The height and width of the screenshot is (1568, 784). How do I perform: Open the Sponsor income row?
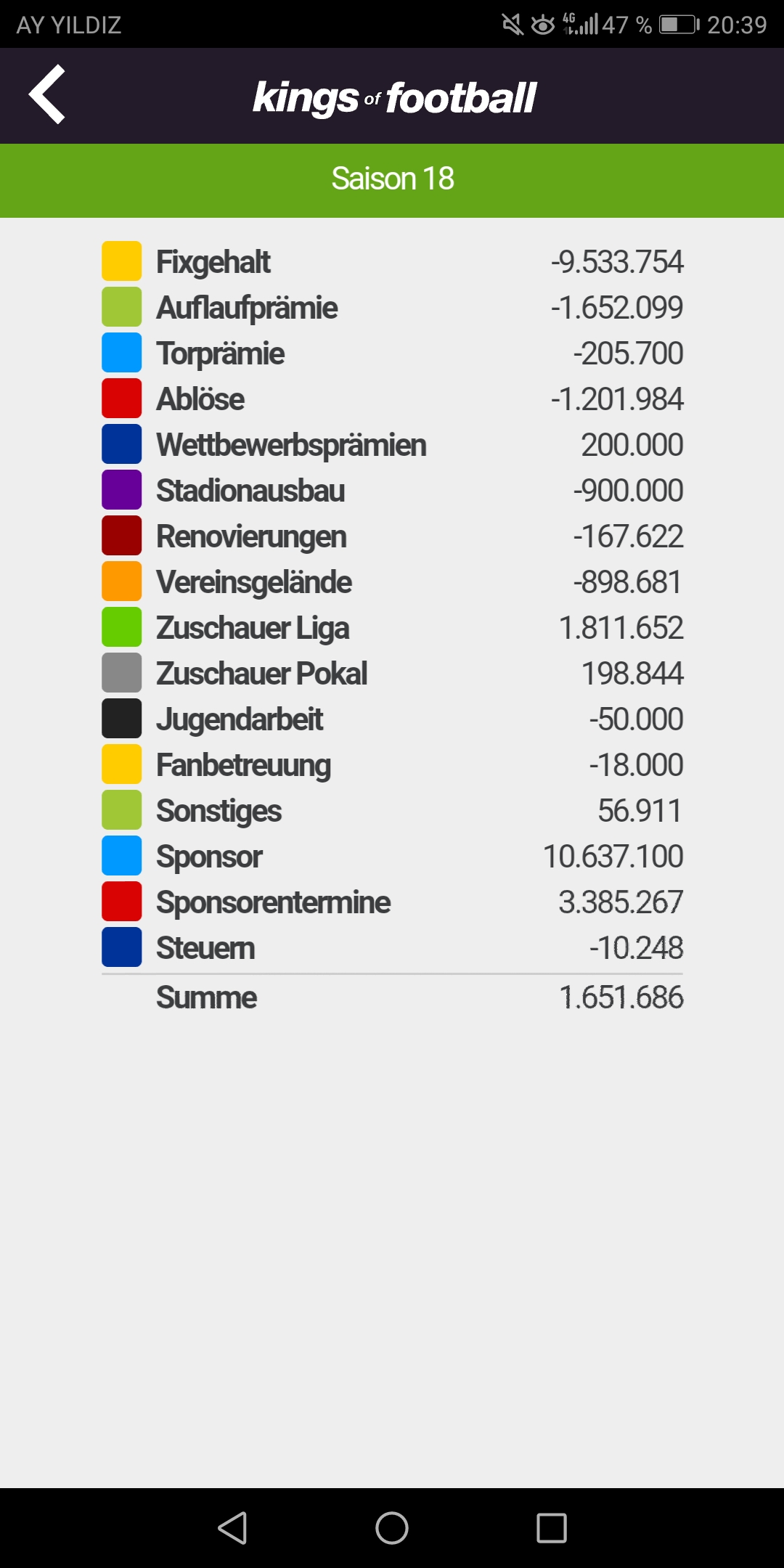392,857
